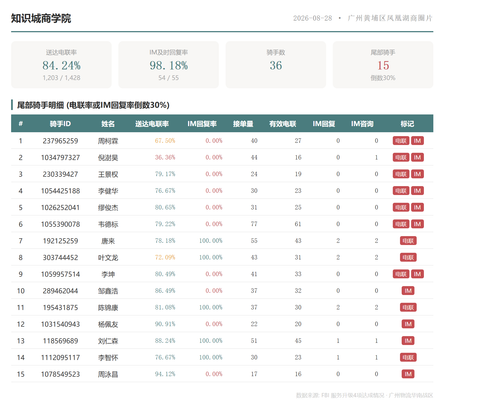Click the 姓名 column header

tap(108, 124)
